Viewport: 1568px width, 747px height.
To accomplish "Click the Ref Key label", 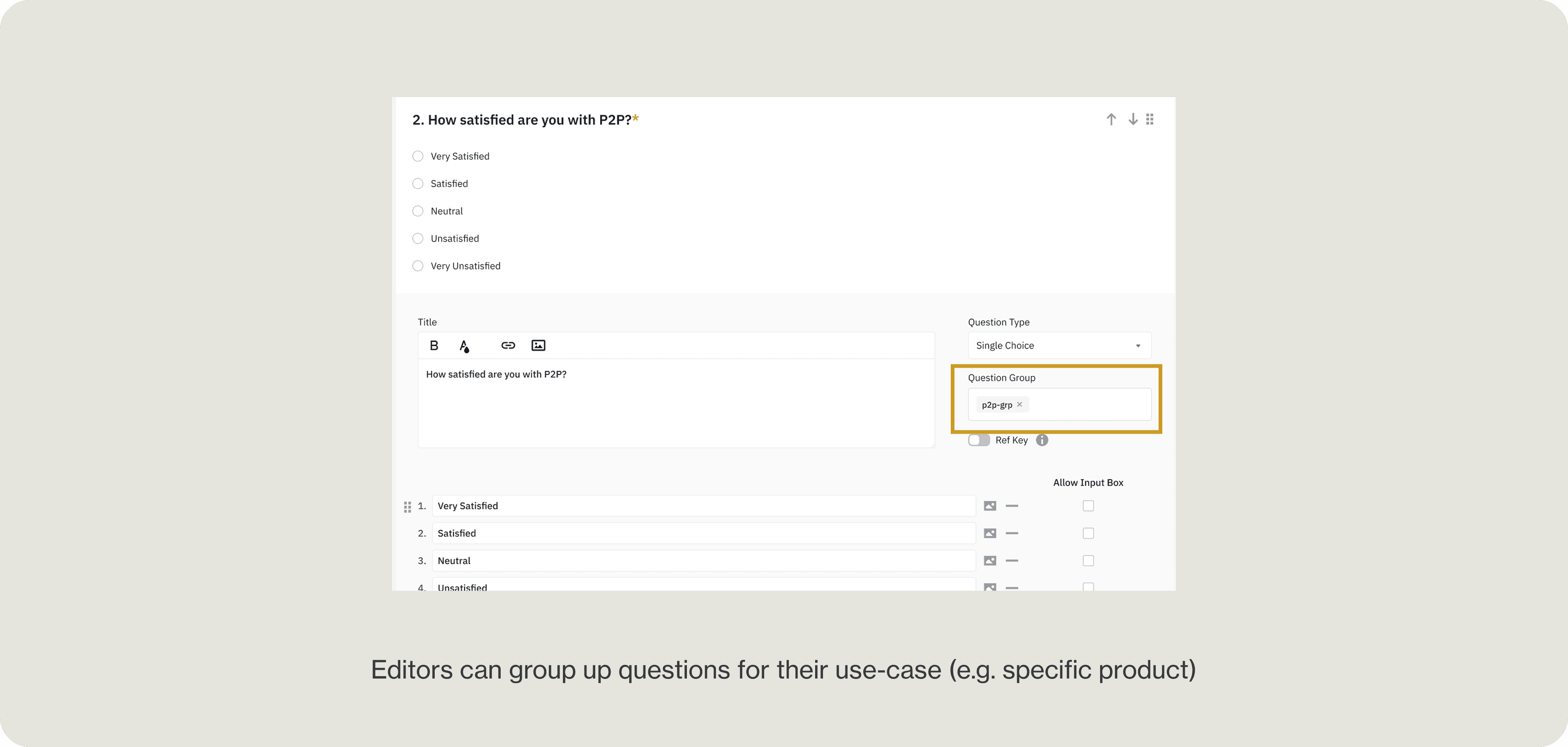I will tap(1011, 441).
